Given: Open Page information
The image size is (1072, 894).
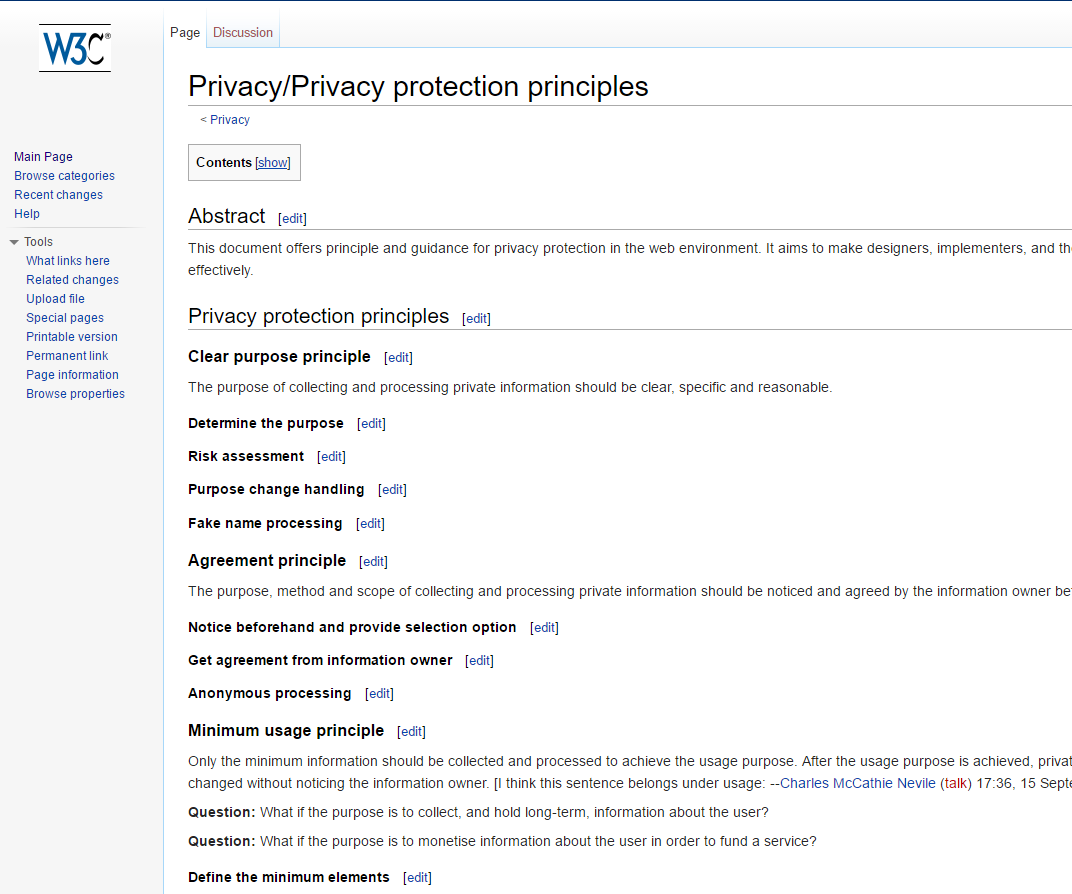Looking at the screenshot, I should (x=72, y=375).
